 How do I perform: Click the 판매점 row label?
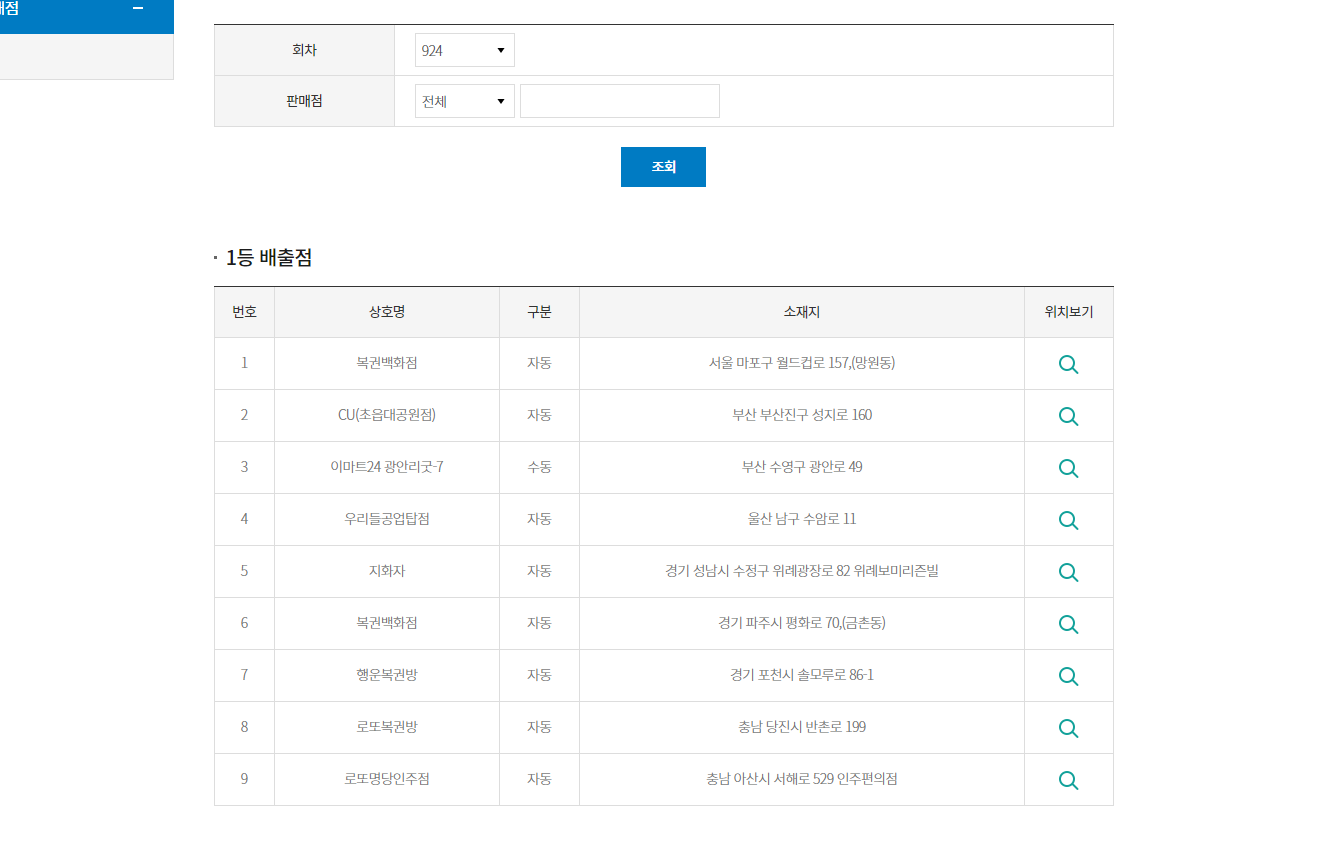click(x=304, y=101)
